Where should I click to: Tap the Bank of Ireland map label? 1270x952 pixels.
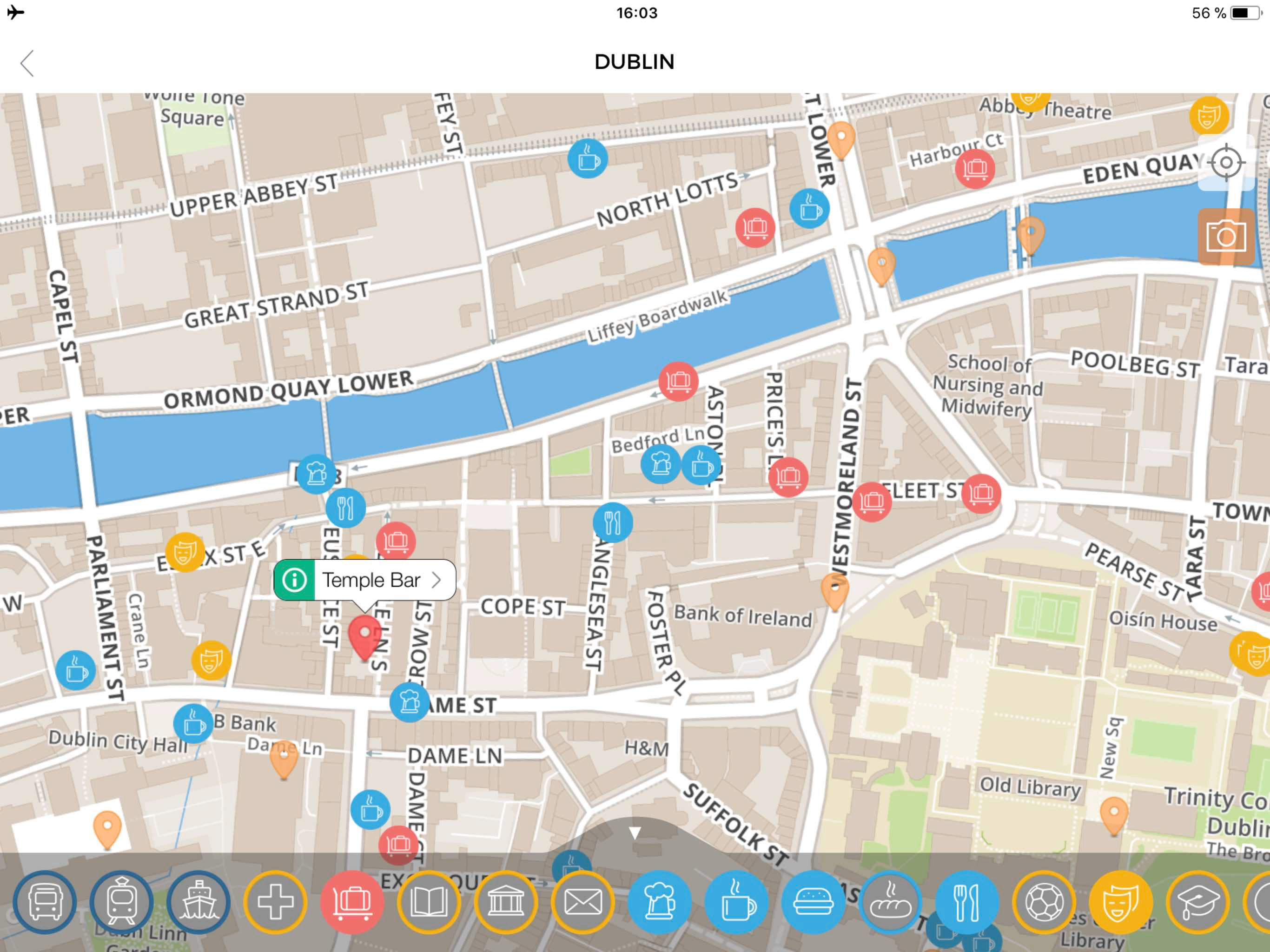[x=743, y=616]
